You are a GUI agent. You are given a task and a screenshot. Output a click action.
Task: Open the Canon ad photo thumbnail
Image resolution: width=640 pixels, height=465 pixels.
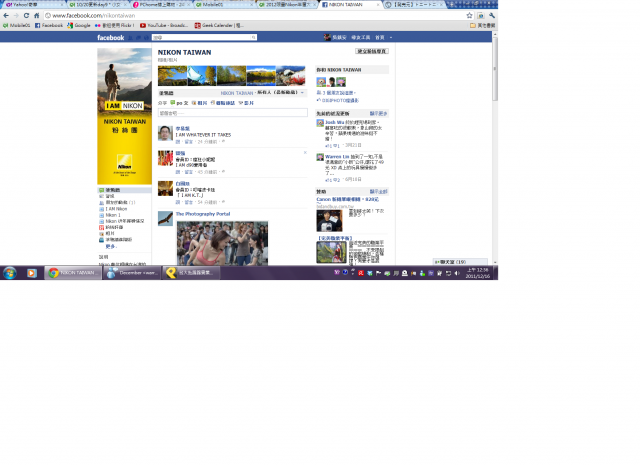(329, 220)
